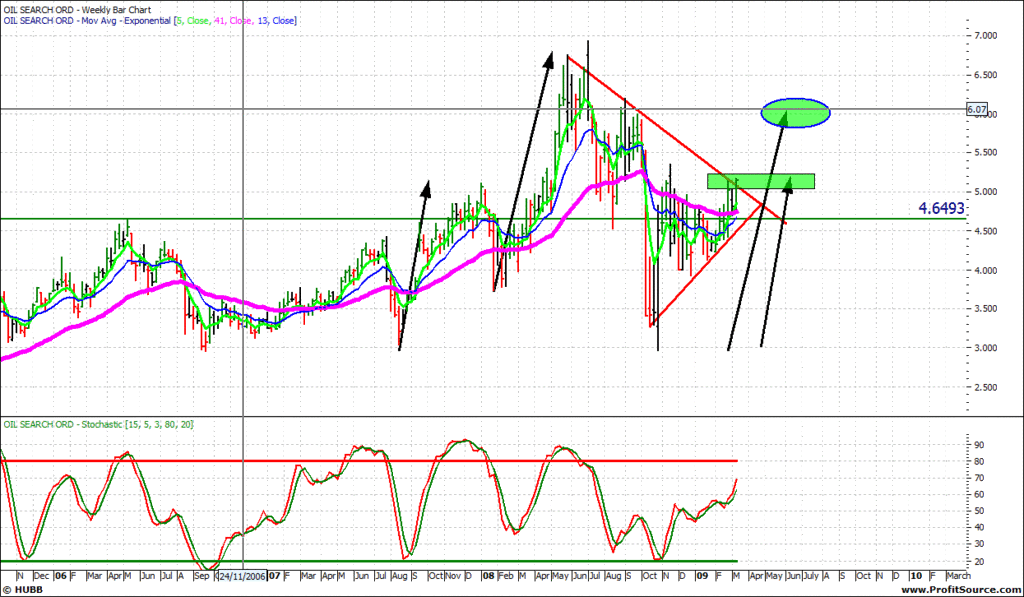Viewport: 1024px width, 597px height.
Task: Click the 'OIL SEARCH ORD - Weekly Bar Chart' title
Action: 77,10
